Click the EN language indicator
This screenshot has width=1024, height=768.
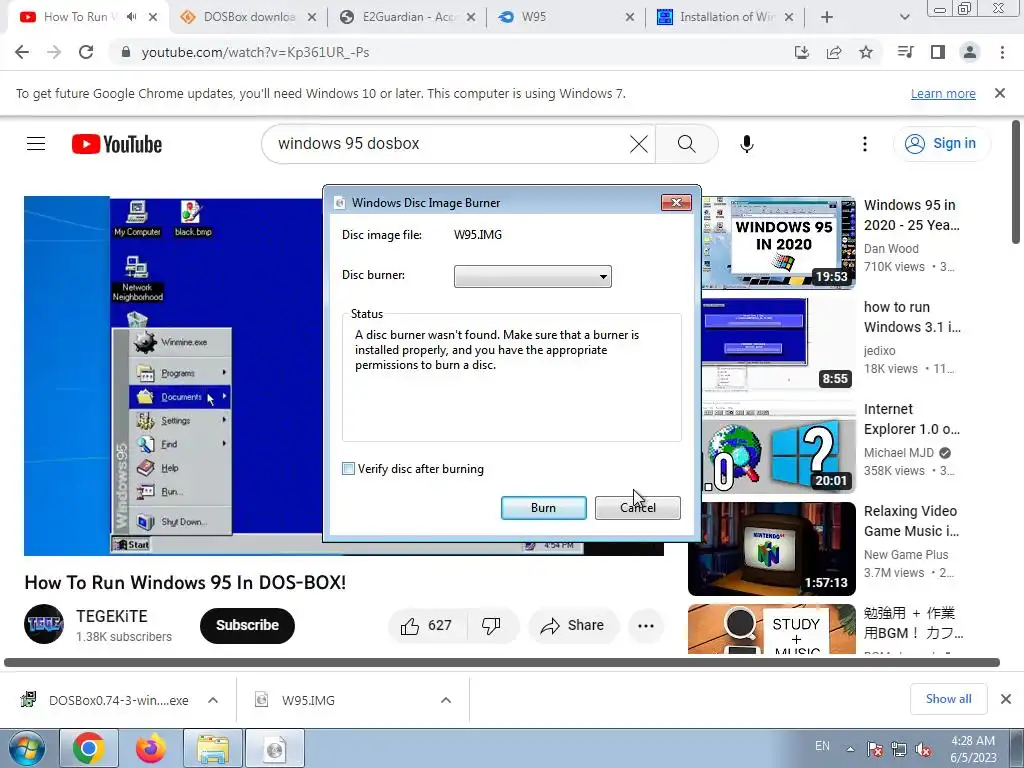(x=822, y=746)
